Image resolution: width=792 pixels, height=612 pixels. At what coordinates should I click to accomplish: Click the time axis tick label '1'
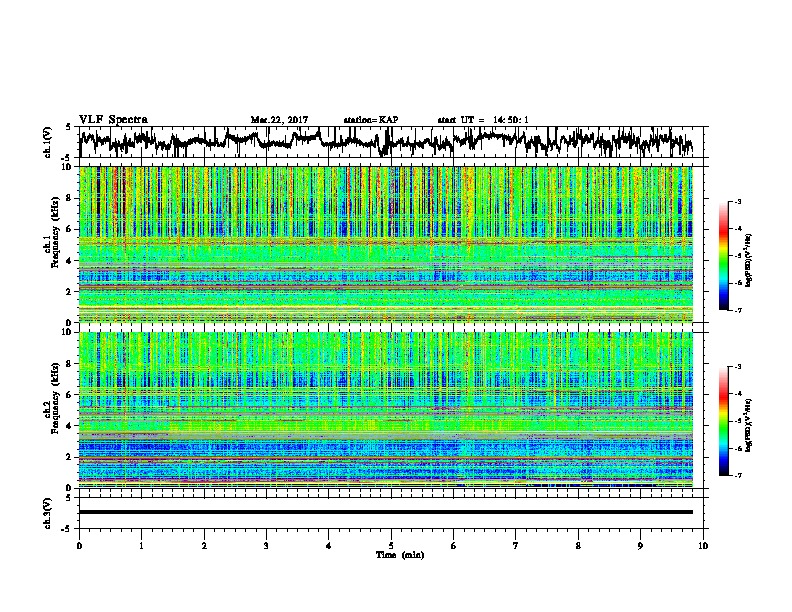click(x=141, y=546)
